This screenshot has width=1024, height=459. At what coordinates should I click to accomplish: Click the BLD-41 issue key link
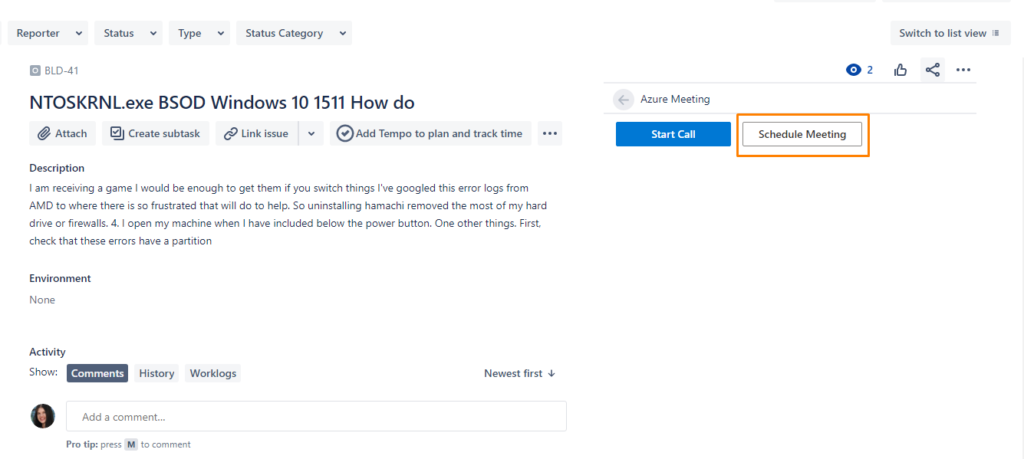click(61, 71)
